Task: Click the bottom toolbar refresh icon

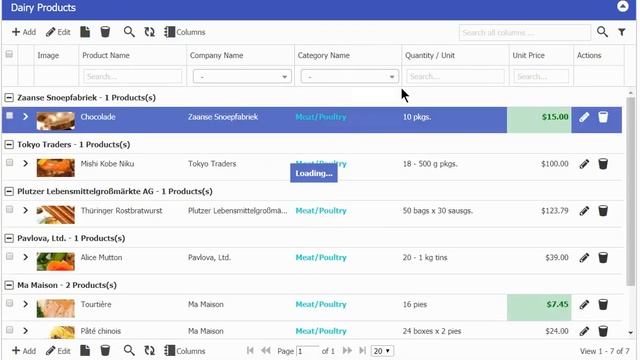Action: [x=149, y=351]
